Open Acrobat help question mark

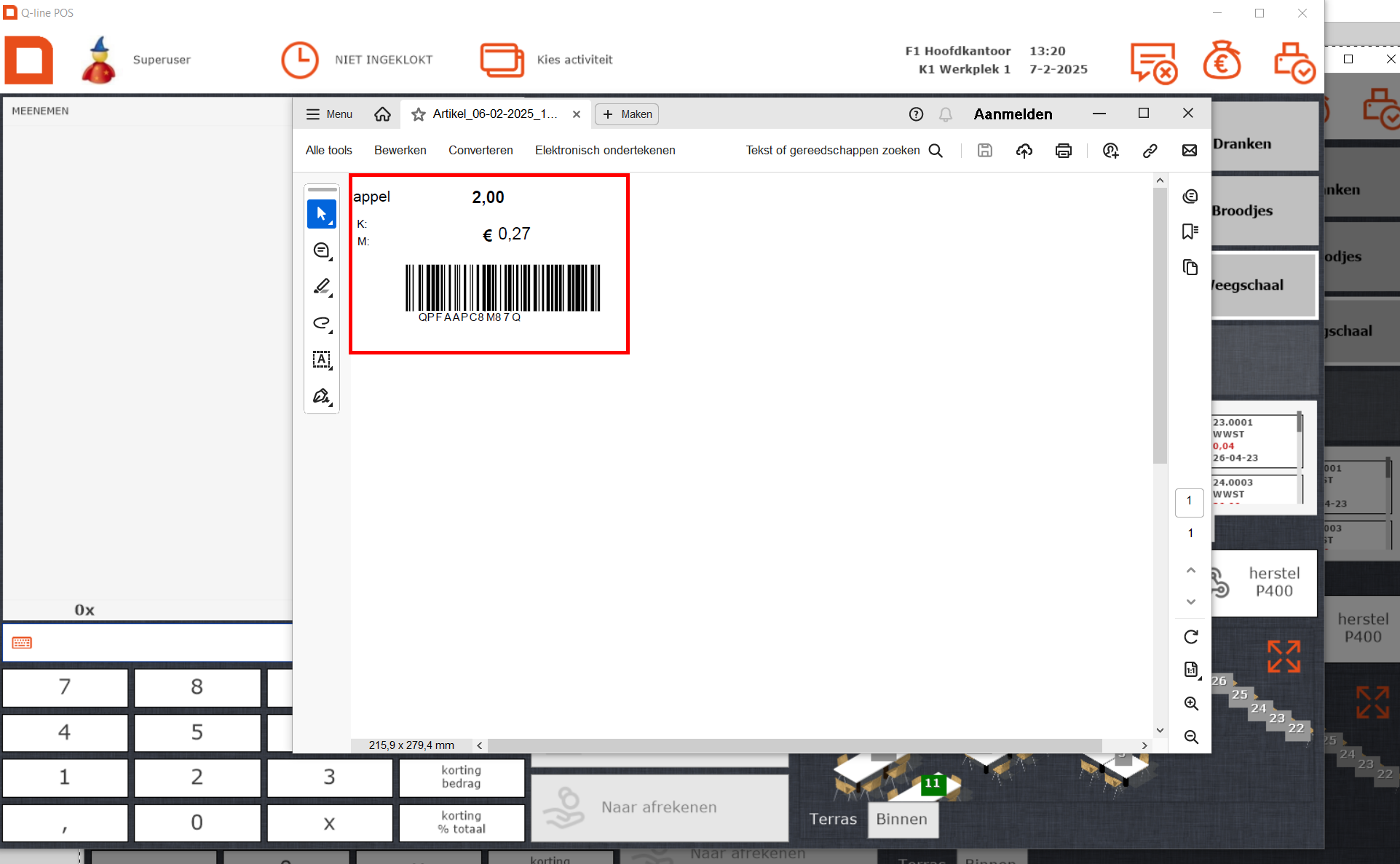(x=916, y=114)
